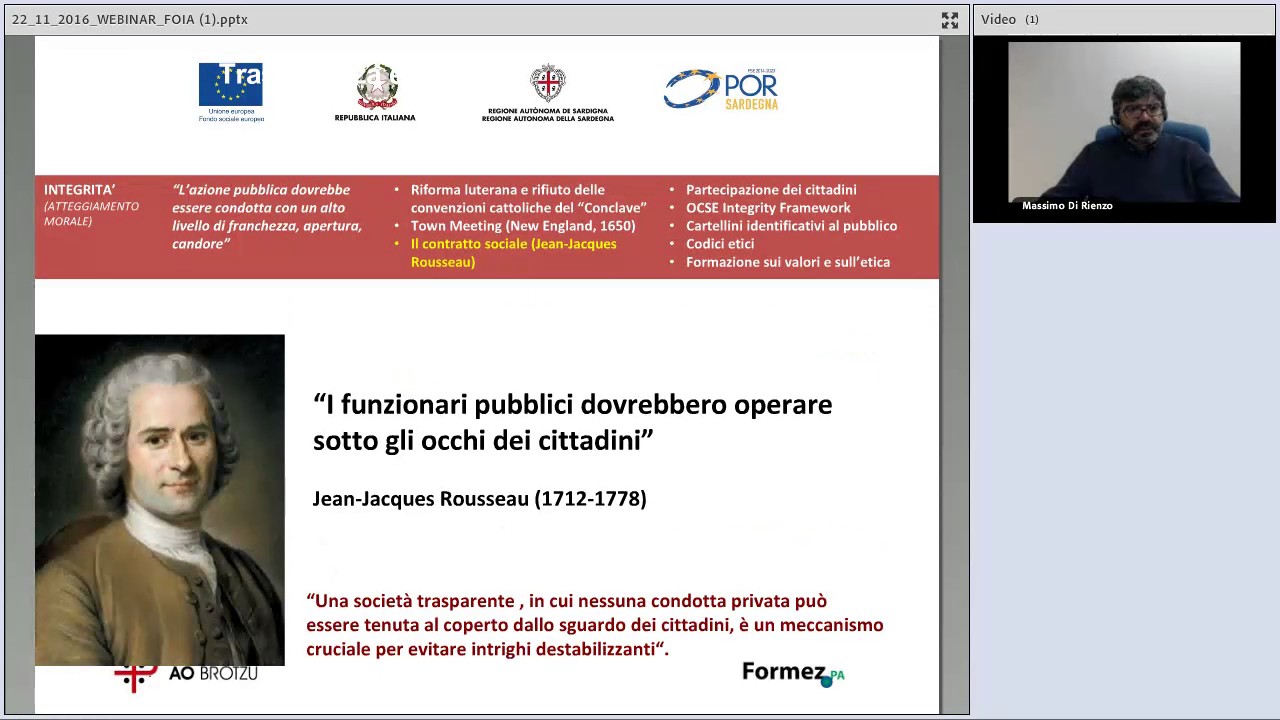Image resolution: width=1280 pixels, height=720 pixels.
Task: Click the bullet Cartellini identificativi al pubblico
Action: 791,226
